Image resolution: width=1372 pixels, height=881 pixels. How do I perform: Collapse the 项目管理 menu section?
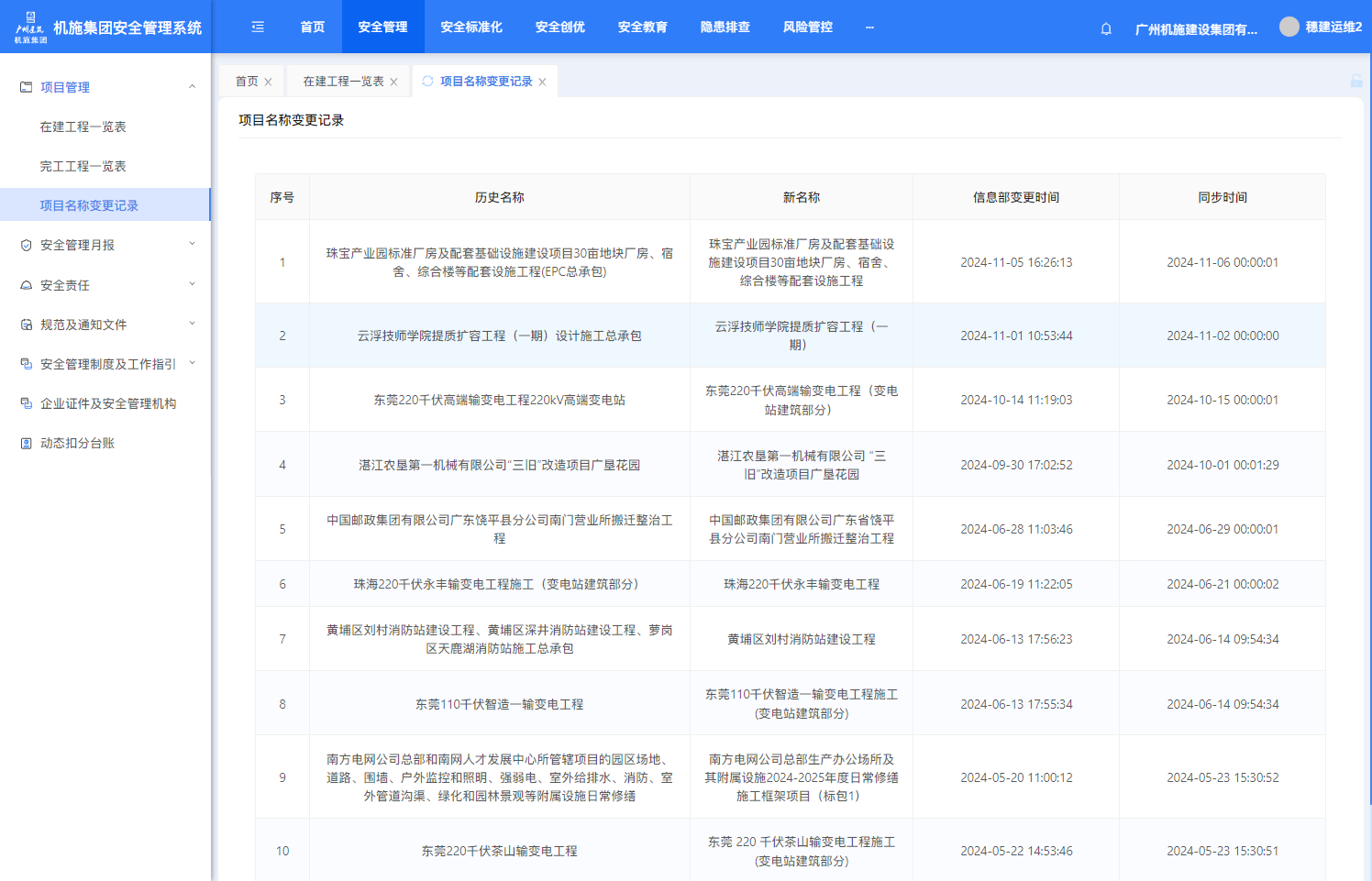pyautogui.click(x=192, y=87)
